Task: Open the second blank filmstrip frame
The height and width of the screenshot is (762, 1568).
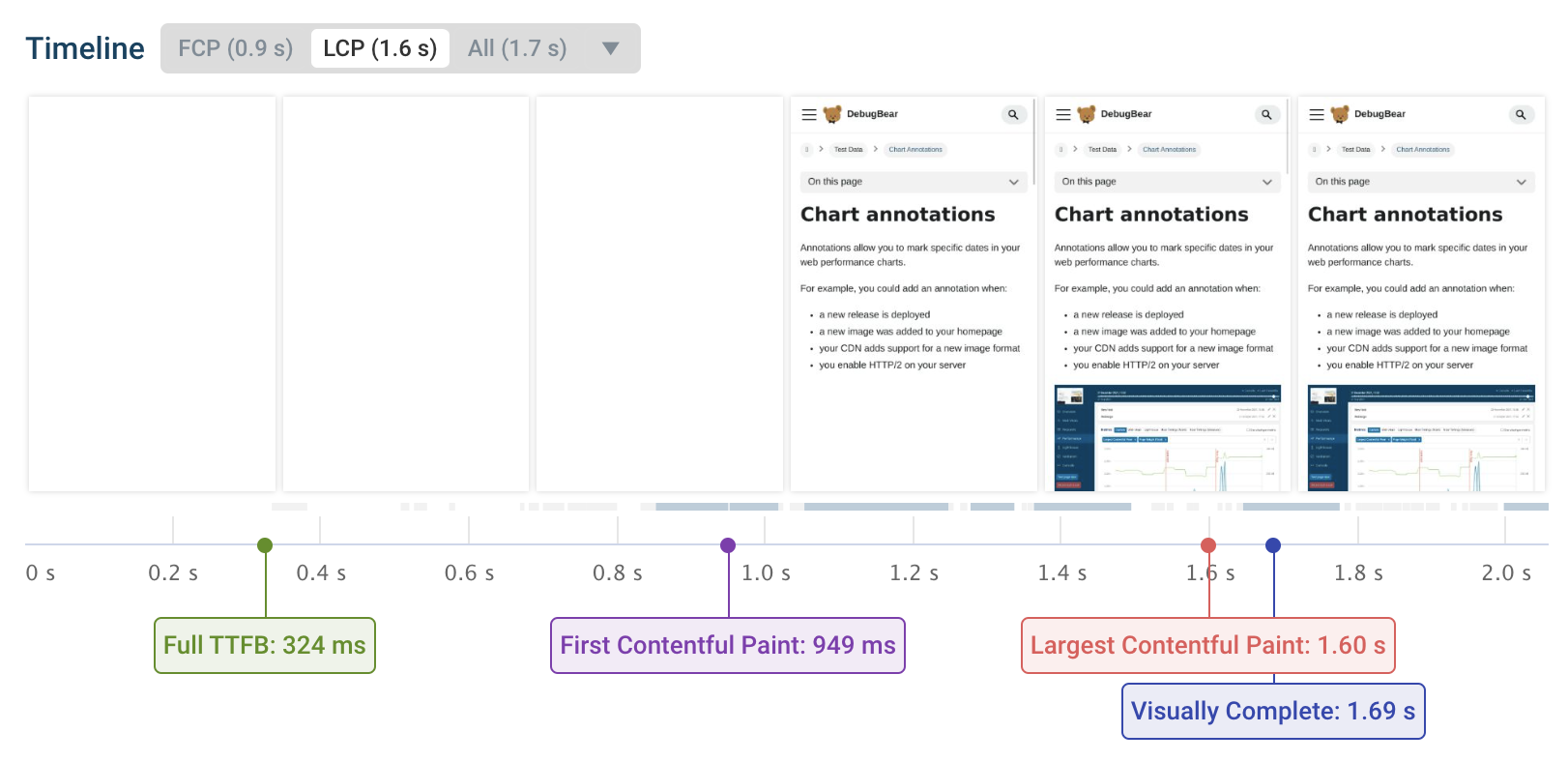Action: 406,293
